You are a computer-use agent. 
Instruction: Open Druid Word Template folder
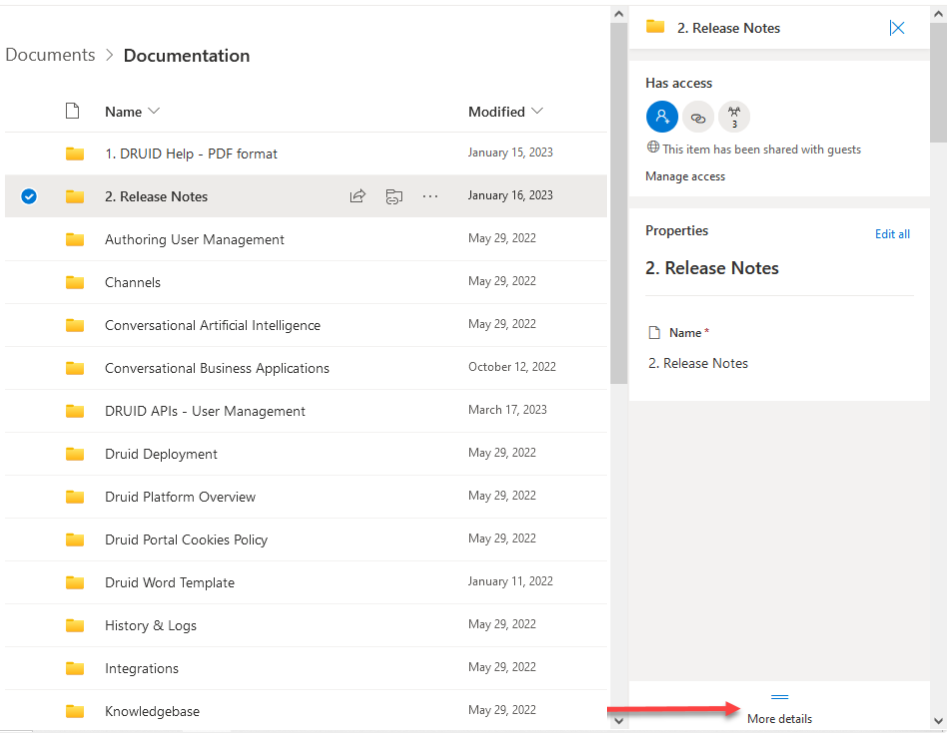[170, 583]
